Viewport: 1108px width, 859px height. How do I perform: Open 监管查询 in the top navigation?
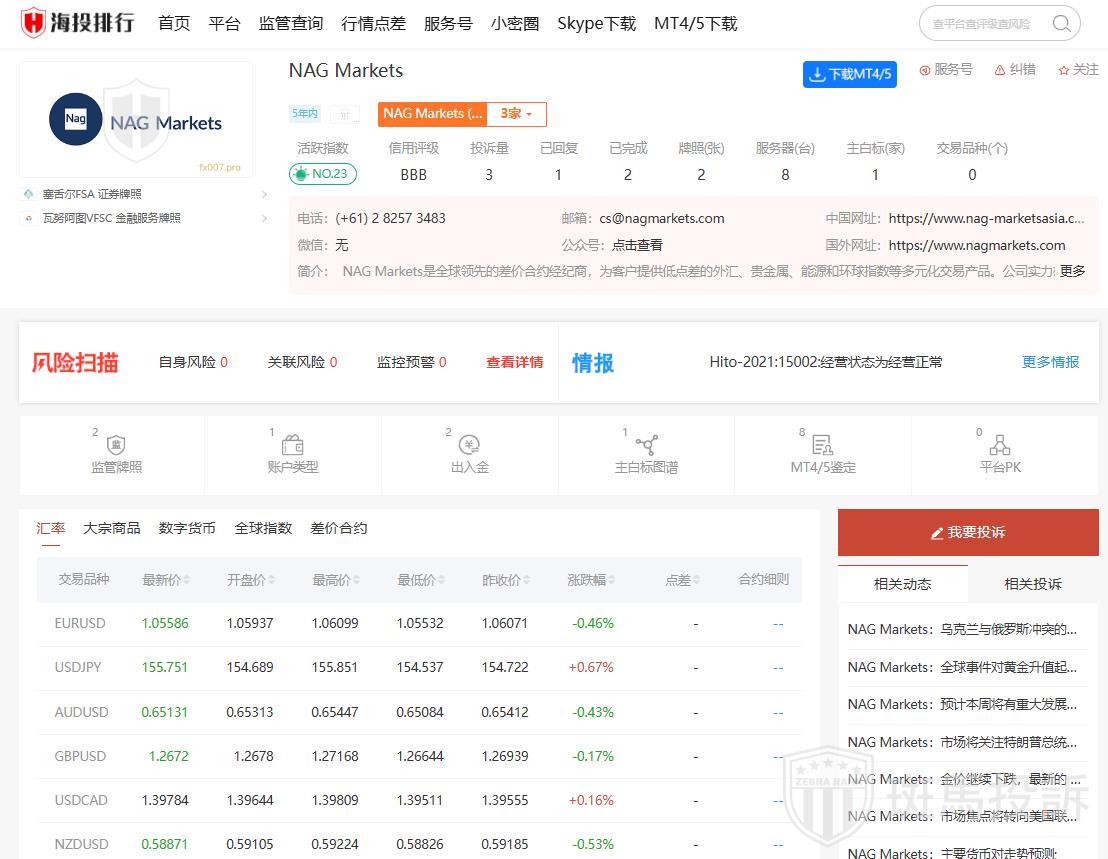point(291,24)
